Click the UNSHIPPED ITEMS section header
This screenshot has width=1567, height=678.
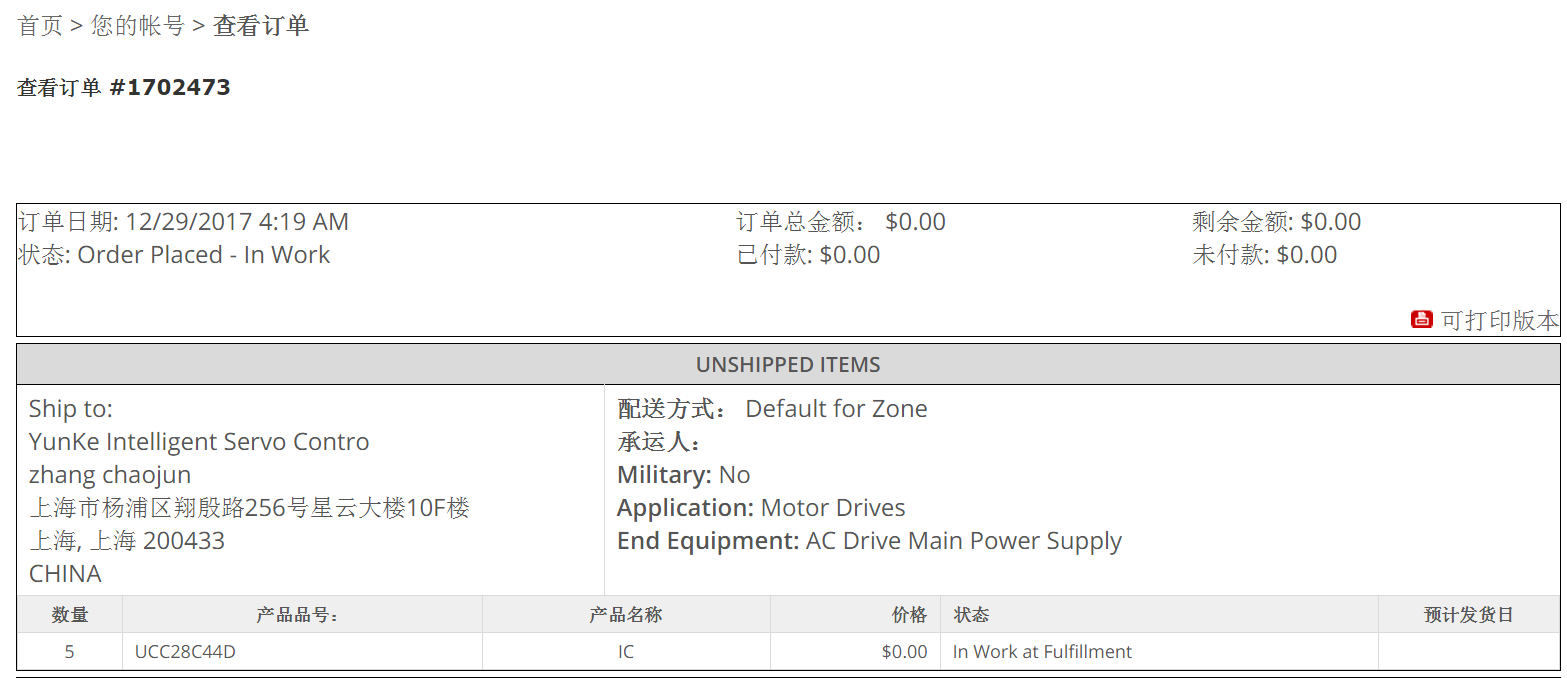[788, 365]
